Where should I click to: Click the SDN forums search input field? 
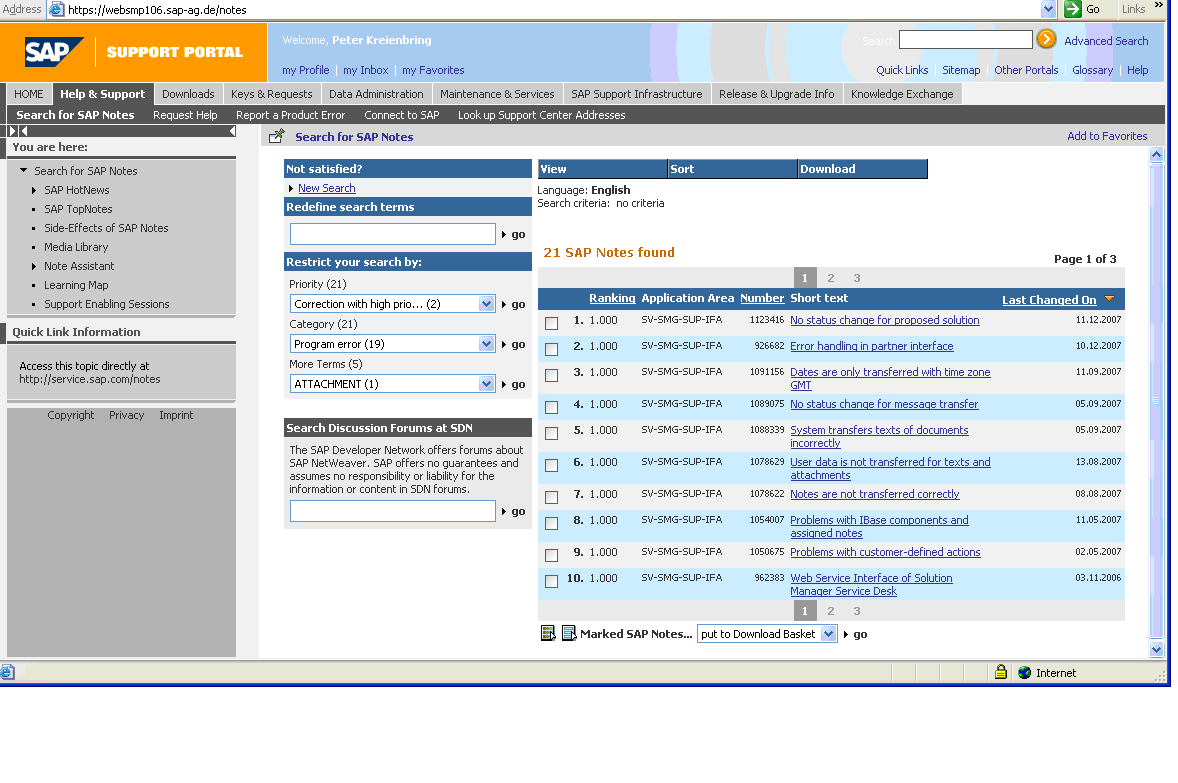coord(393,511)
